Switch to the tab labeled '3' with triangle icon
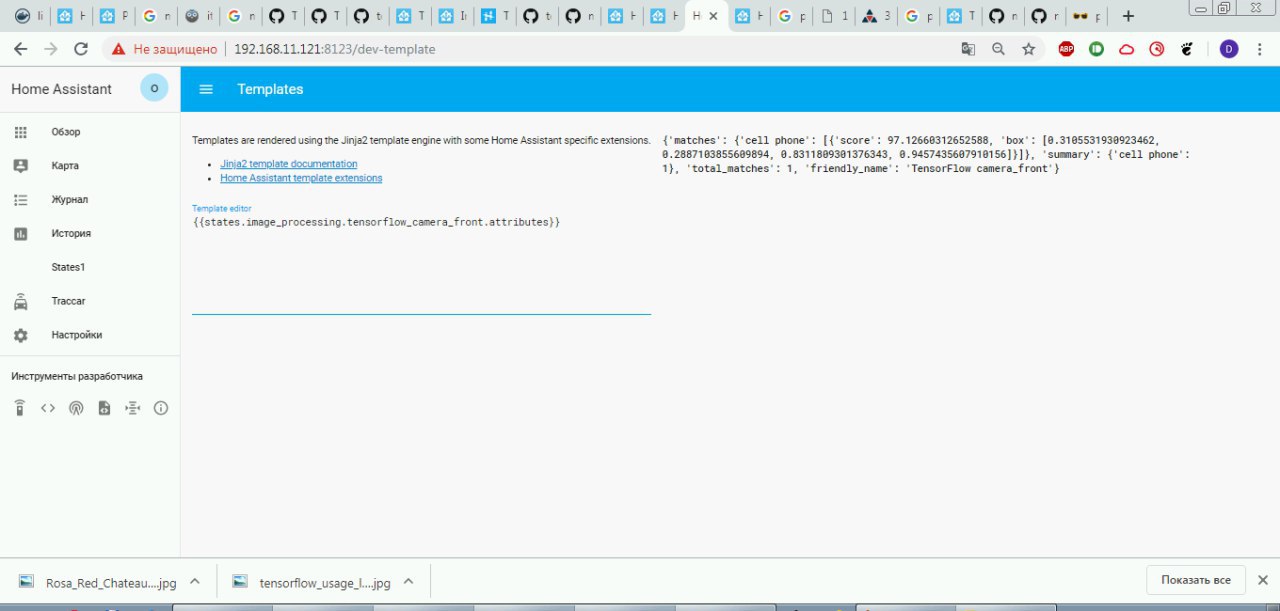The height and width of the screenshot is (611, 1280). [x=877, y=16]
